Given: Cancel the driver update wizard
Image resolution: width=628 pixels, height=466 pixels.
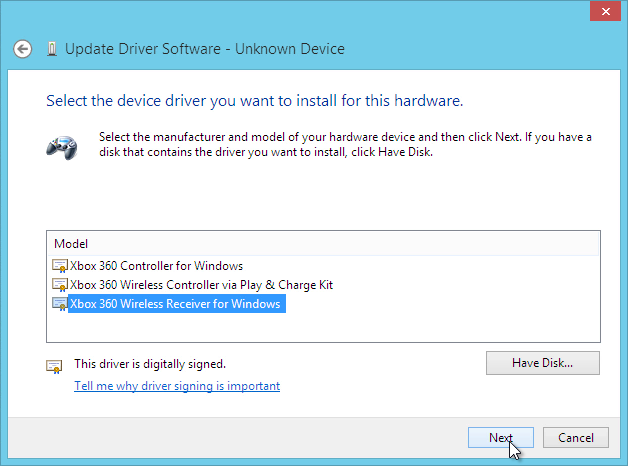Looking at the screenshot, I should click(576, 438).
